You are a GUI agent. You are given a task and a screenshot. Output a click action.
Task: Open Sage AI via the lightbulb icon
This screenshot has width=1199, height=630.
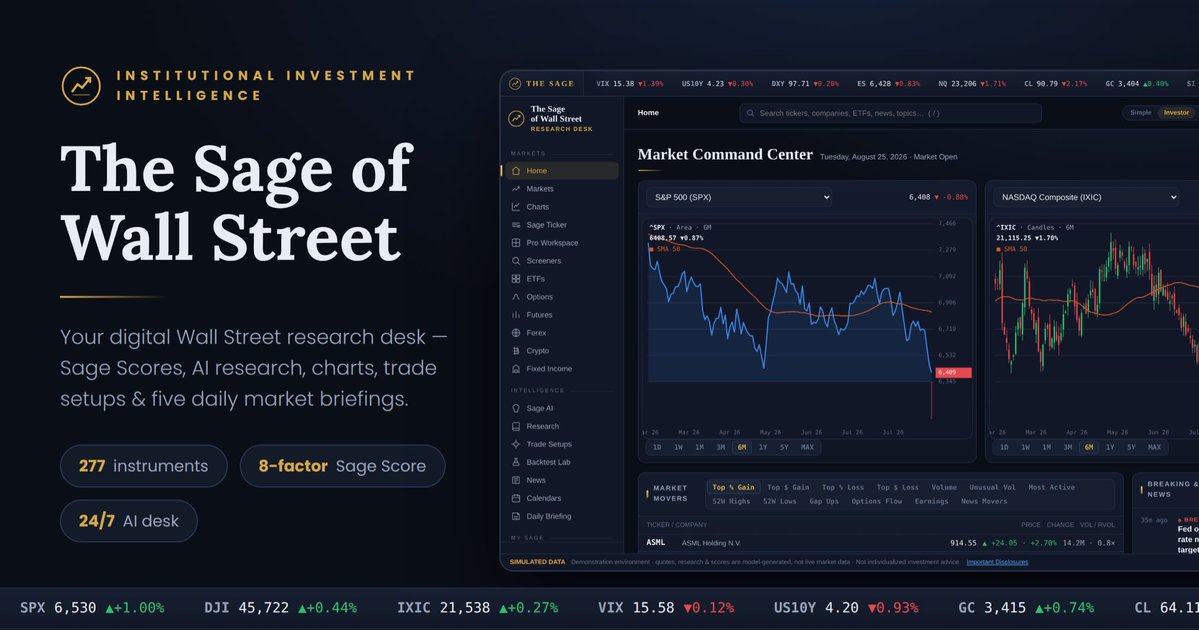coord(516,408)
